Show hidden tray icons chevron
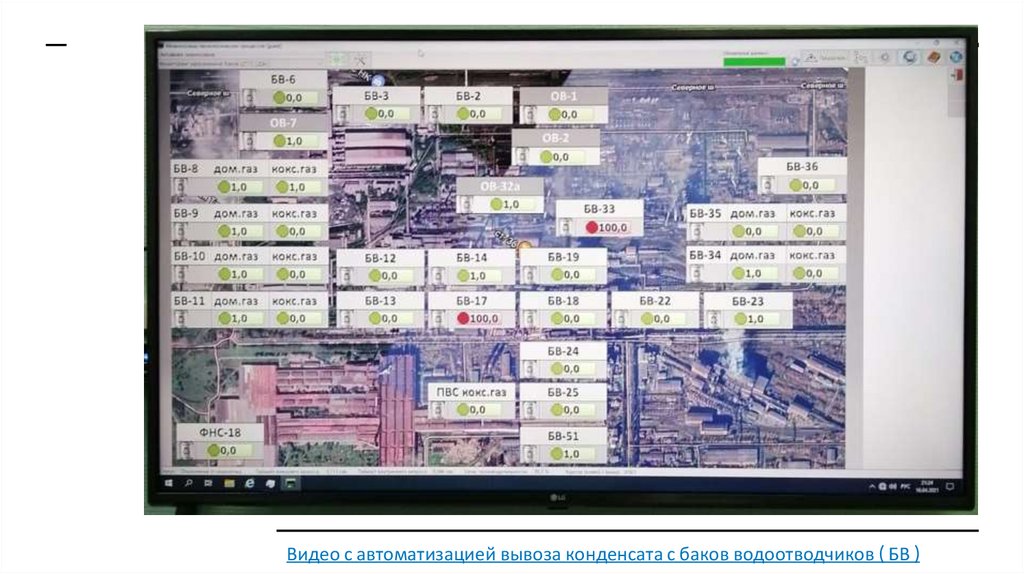The width and height of the screenshot is (1024, 574). [x=871, y=486]
